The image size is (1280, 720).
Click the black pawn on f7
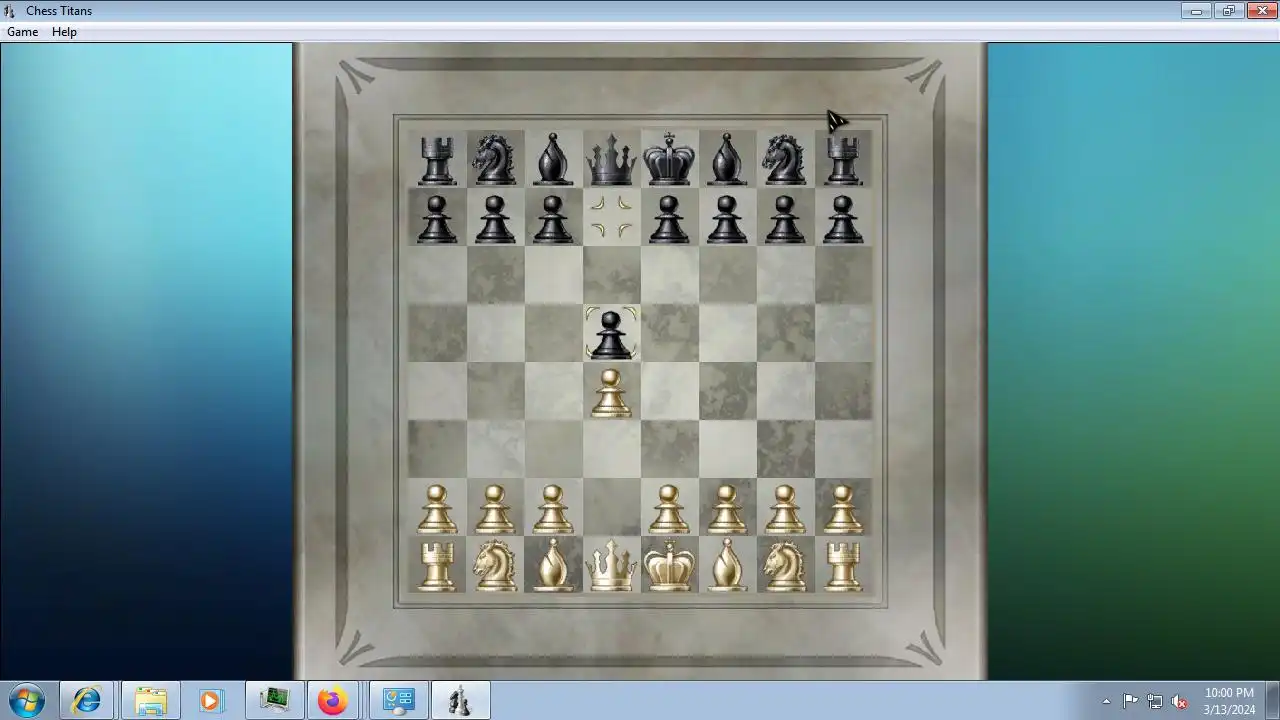point(727,219)
